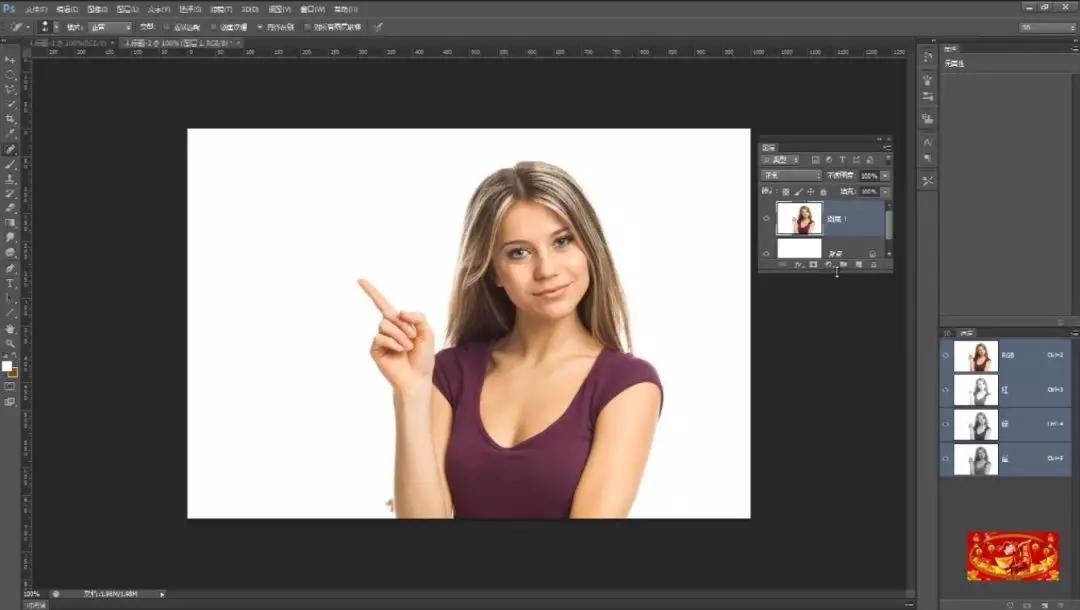Select the Pen tool
Screen dimensions: 1080x610
10,269
